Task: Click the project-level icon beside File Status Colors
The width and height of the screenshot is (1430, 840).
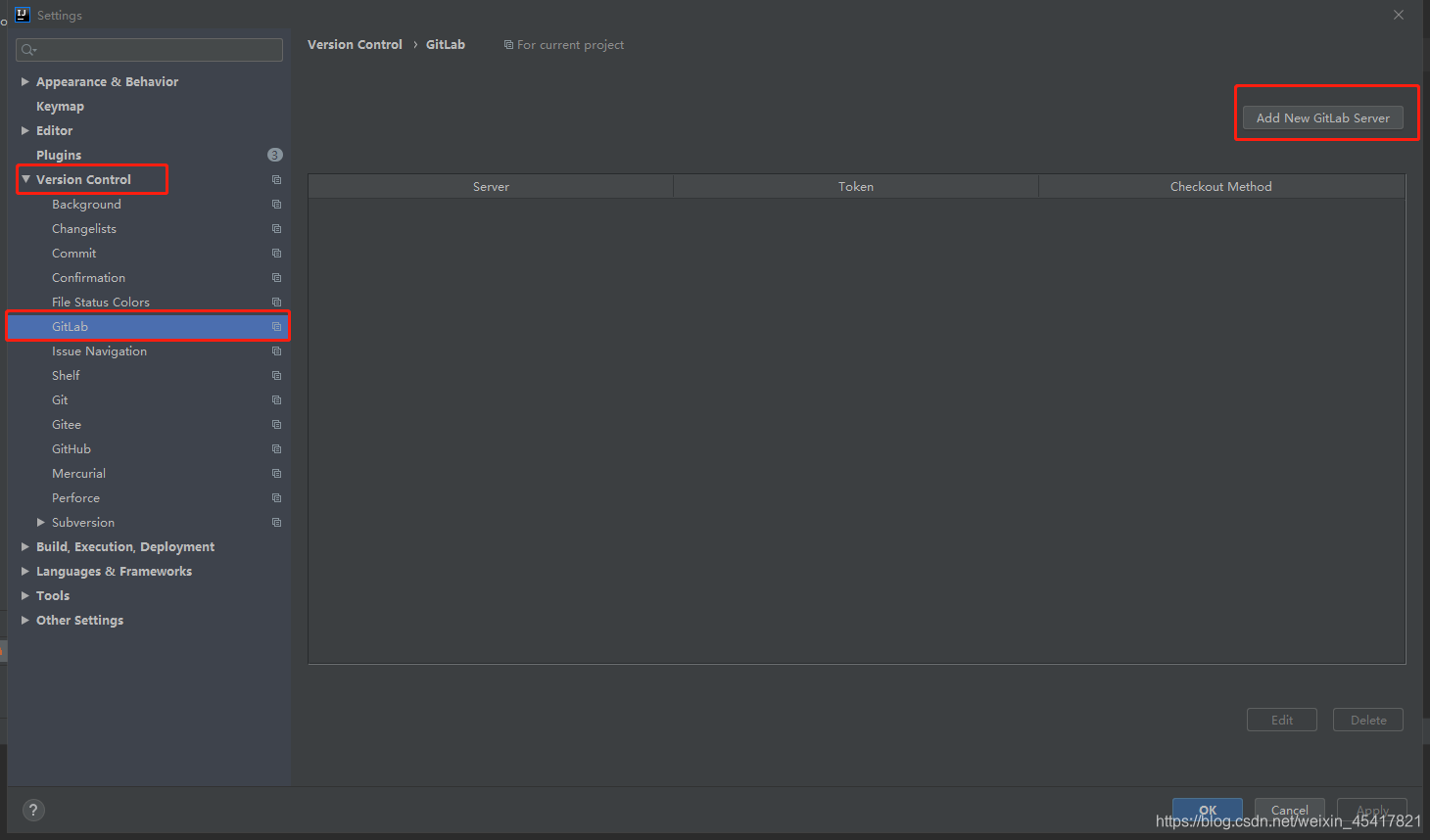Action: [x=276, y=303]
